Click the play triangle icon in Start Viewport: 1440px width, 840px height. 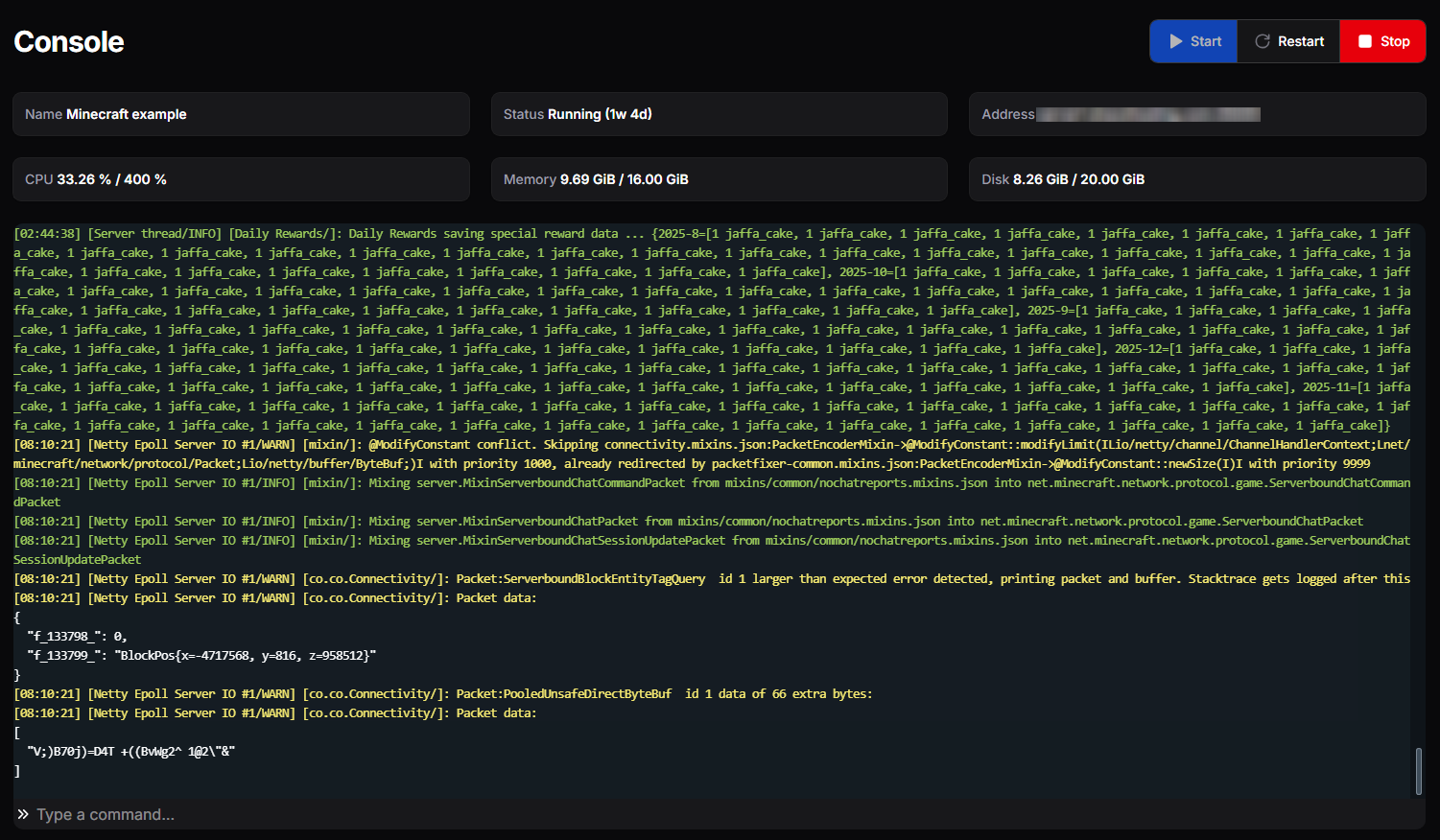point(1176,41)
